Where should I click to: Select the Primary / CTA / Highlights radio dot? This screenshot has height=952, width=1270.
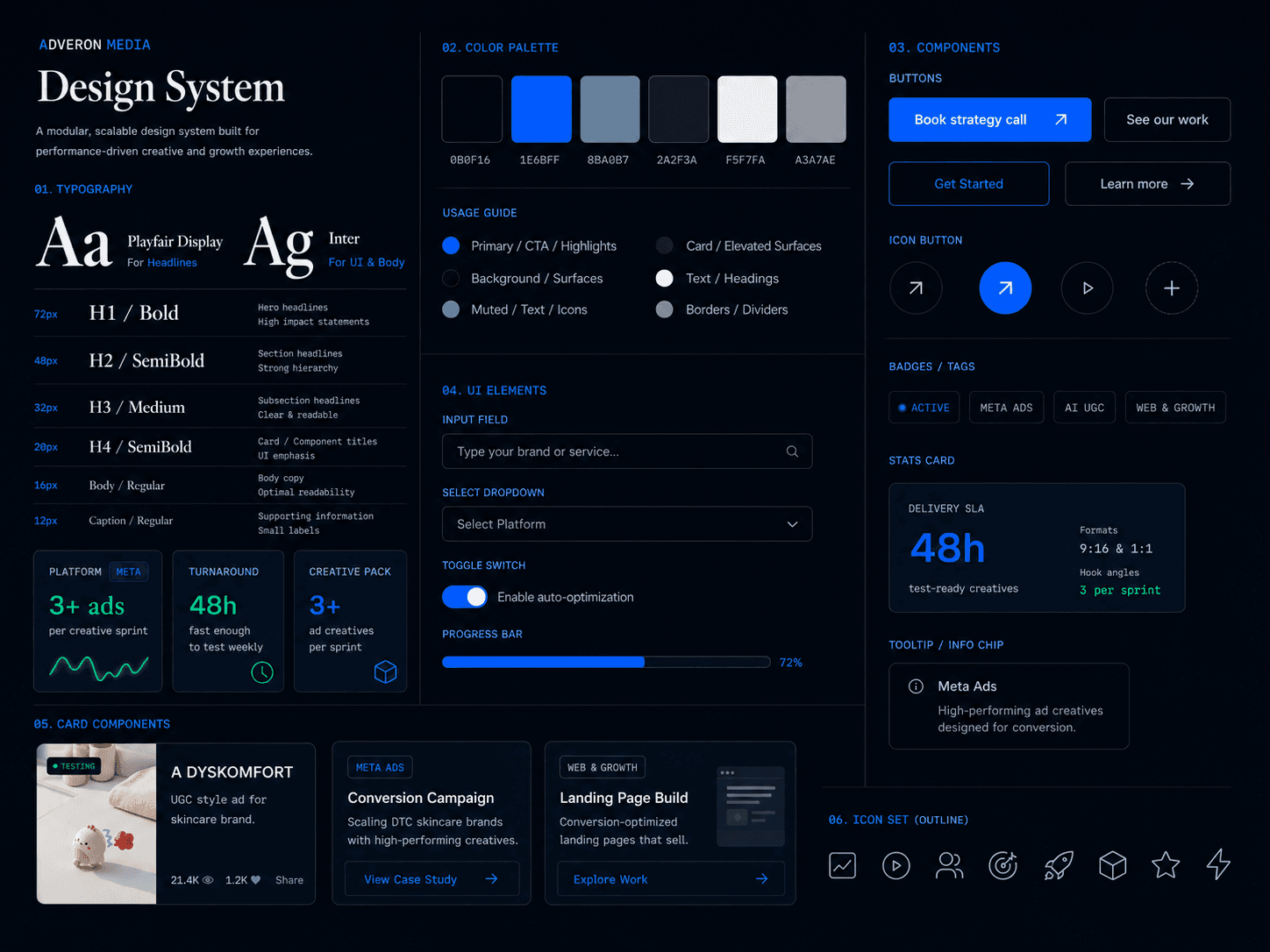451,245
